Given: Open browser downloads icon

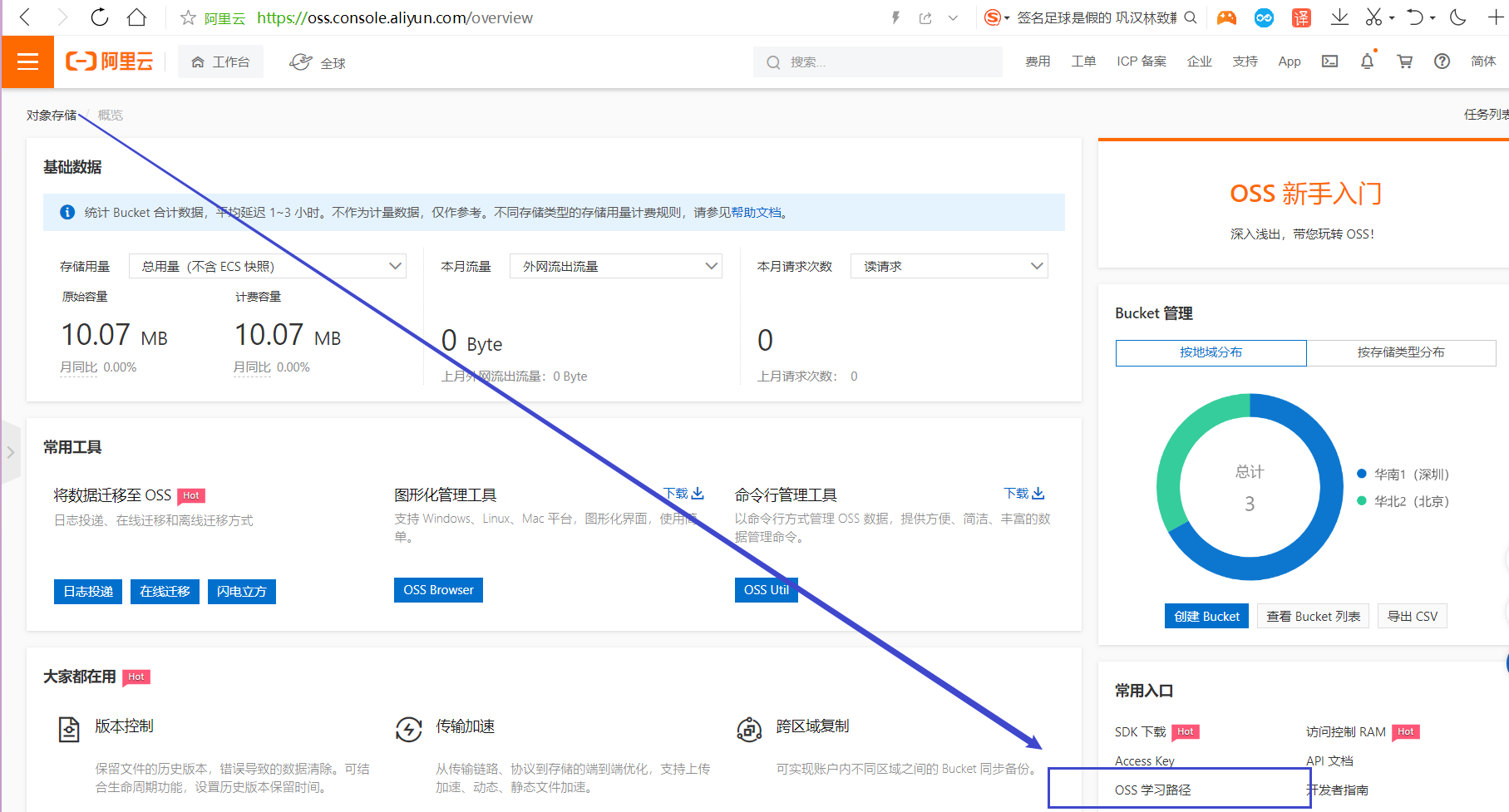Looking at the screenshot, I should pos(1339,17).
